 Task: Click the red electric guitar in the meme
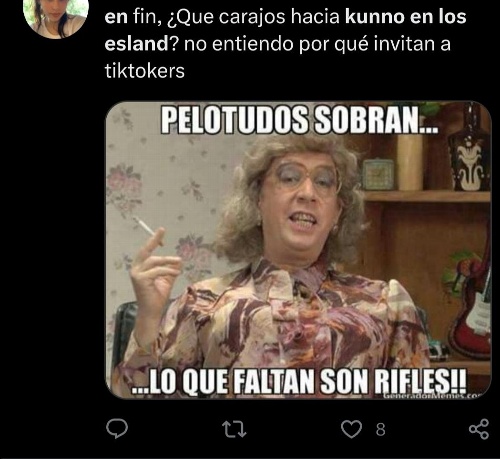tap(472, 307)
